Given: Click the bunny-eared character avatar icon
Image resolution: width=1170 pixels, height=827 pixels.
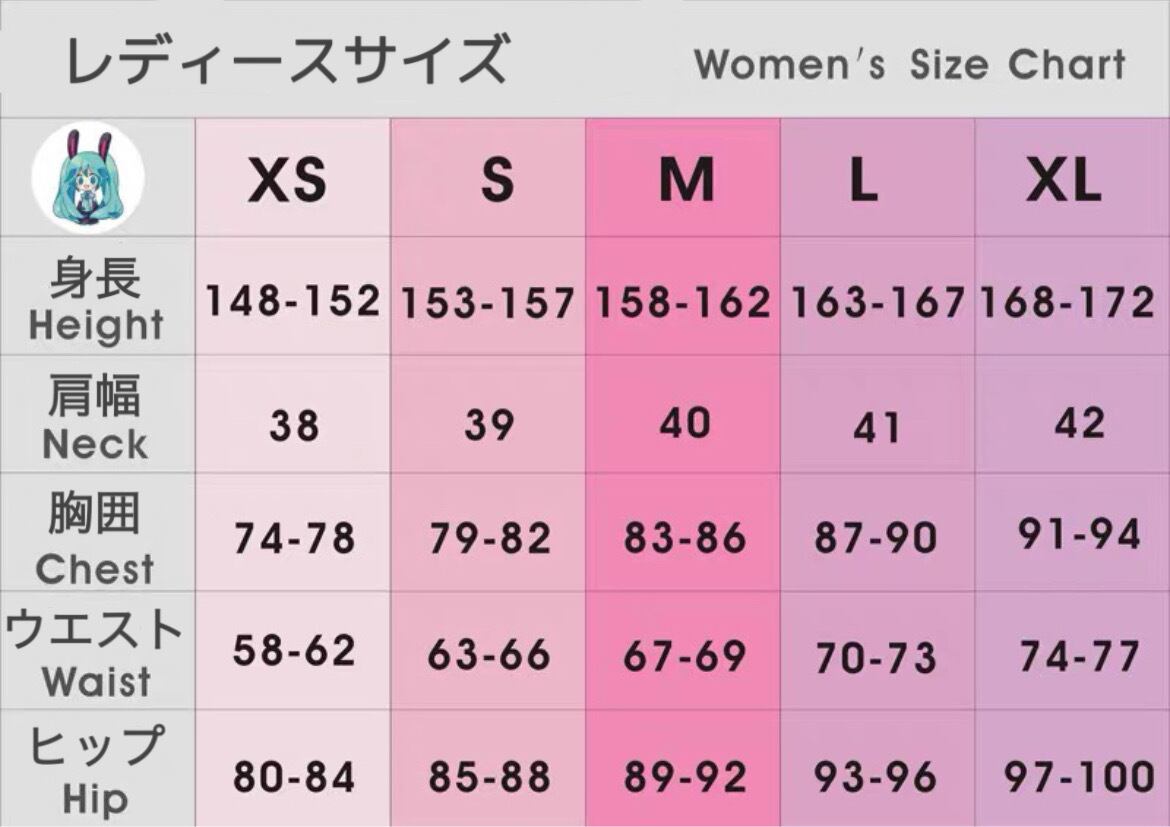Looking at the screenshot, I should [x=88, y=177].
